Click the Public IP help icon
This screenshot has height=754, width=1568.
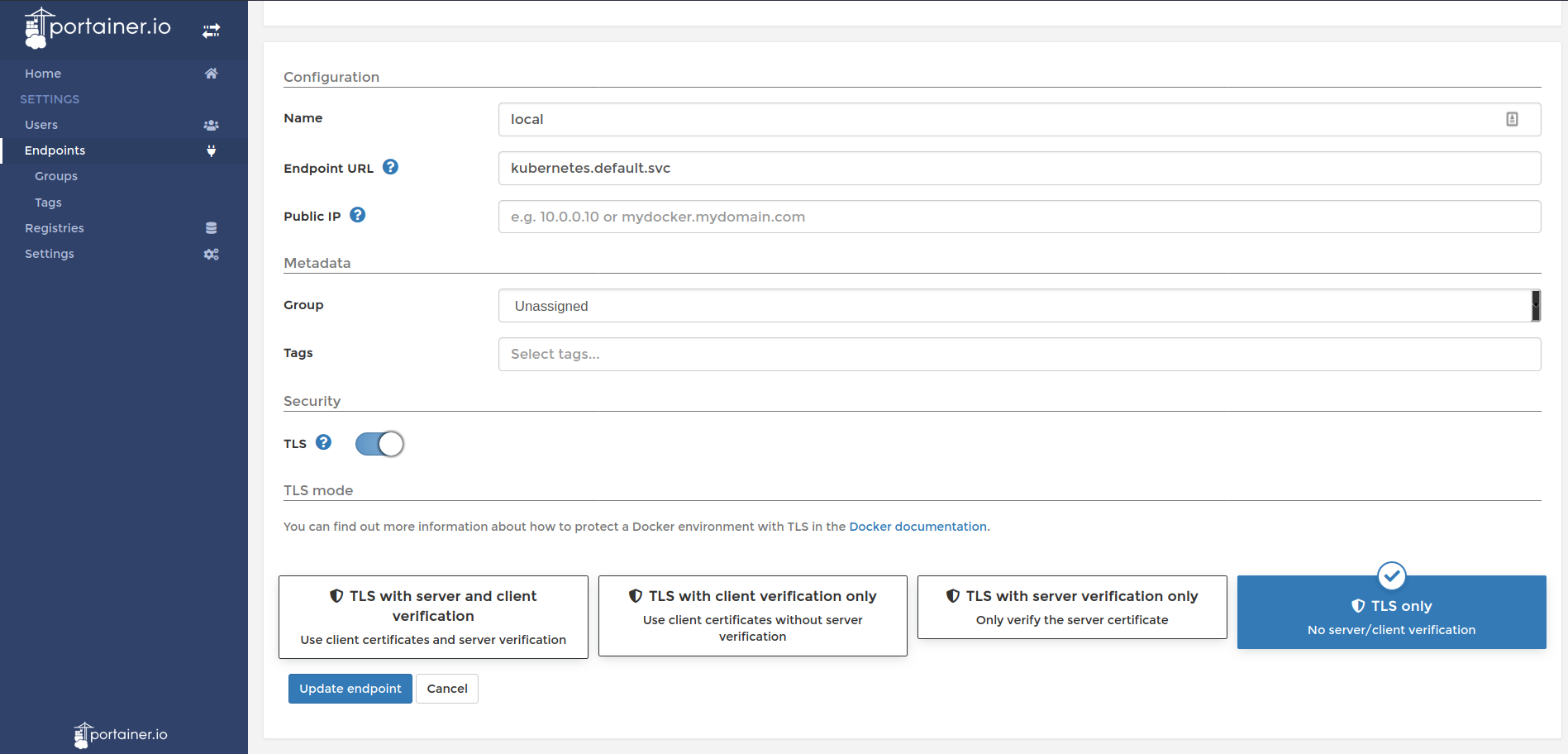(358, 215)
